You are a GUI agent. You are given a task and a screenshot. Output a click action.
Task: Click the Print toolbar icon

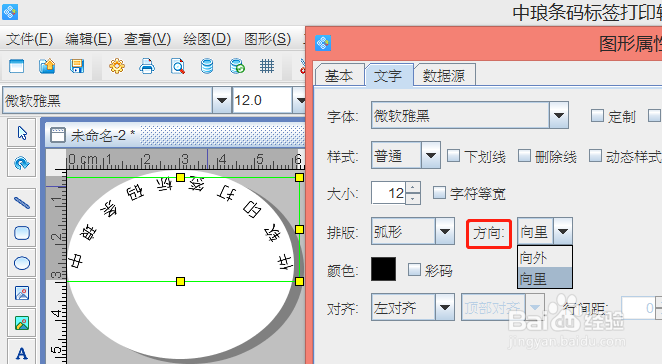coord(147,66)
